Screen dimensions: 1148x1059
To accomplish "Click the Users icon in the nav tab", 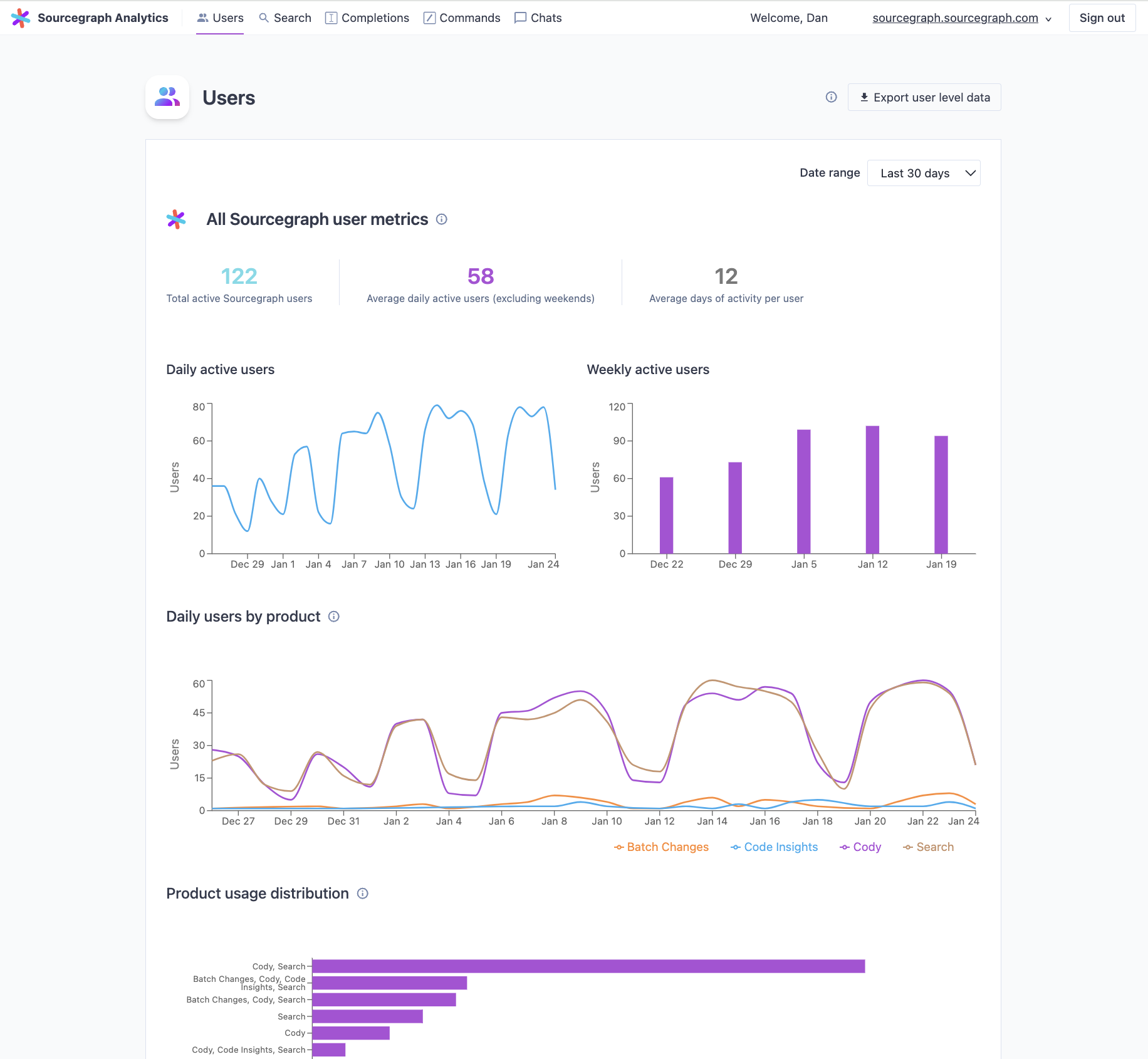I will [202, 18].
